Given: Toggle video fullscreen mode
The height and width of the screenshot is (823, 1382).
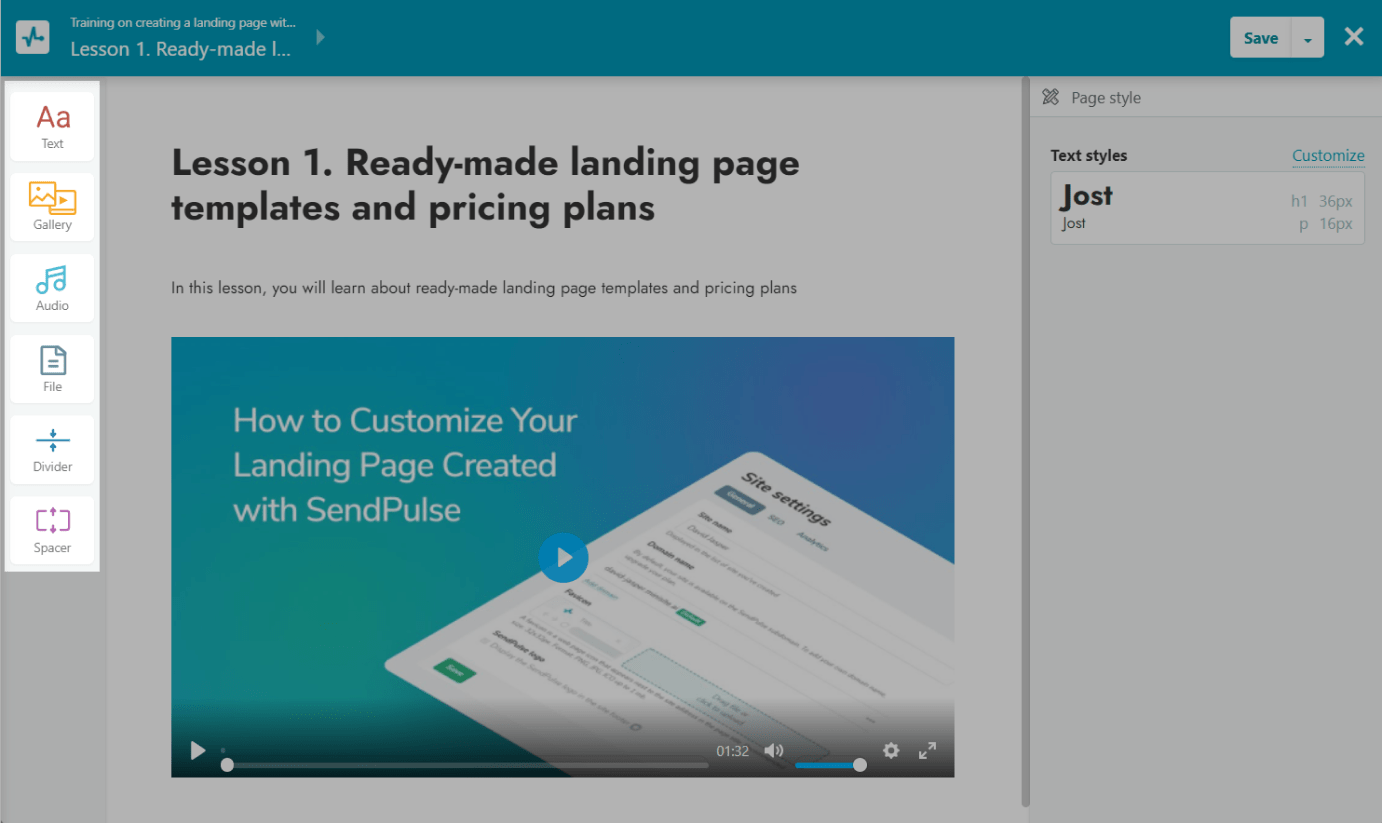Looking at the screenshot, I should click(x=927, y=750).
